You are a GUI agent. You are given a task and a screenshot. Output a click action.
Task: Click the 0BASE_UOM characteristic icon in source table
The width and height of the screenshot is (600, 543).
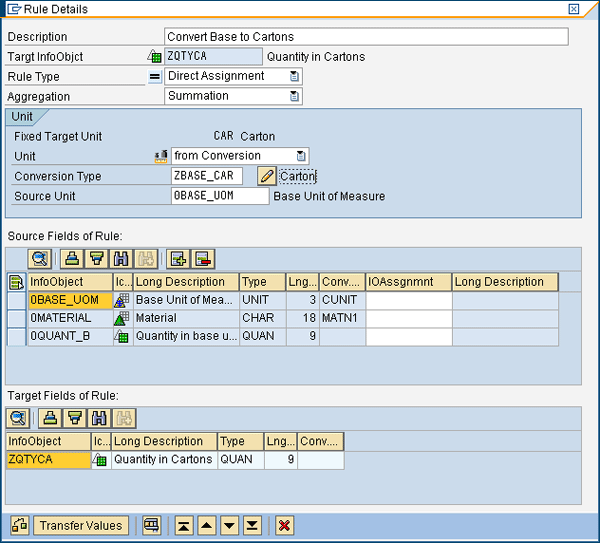point(122,300)
